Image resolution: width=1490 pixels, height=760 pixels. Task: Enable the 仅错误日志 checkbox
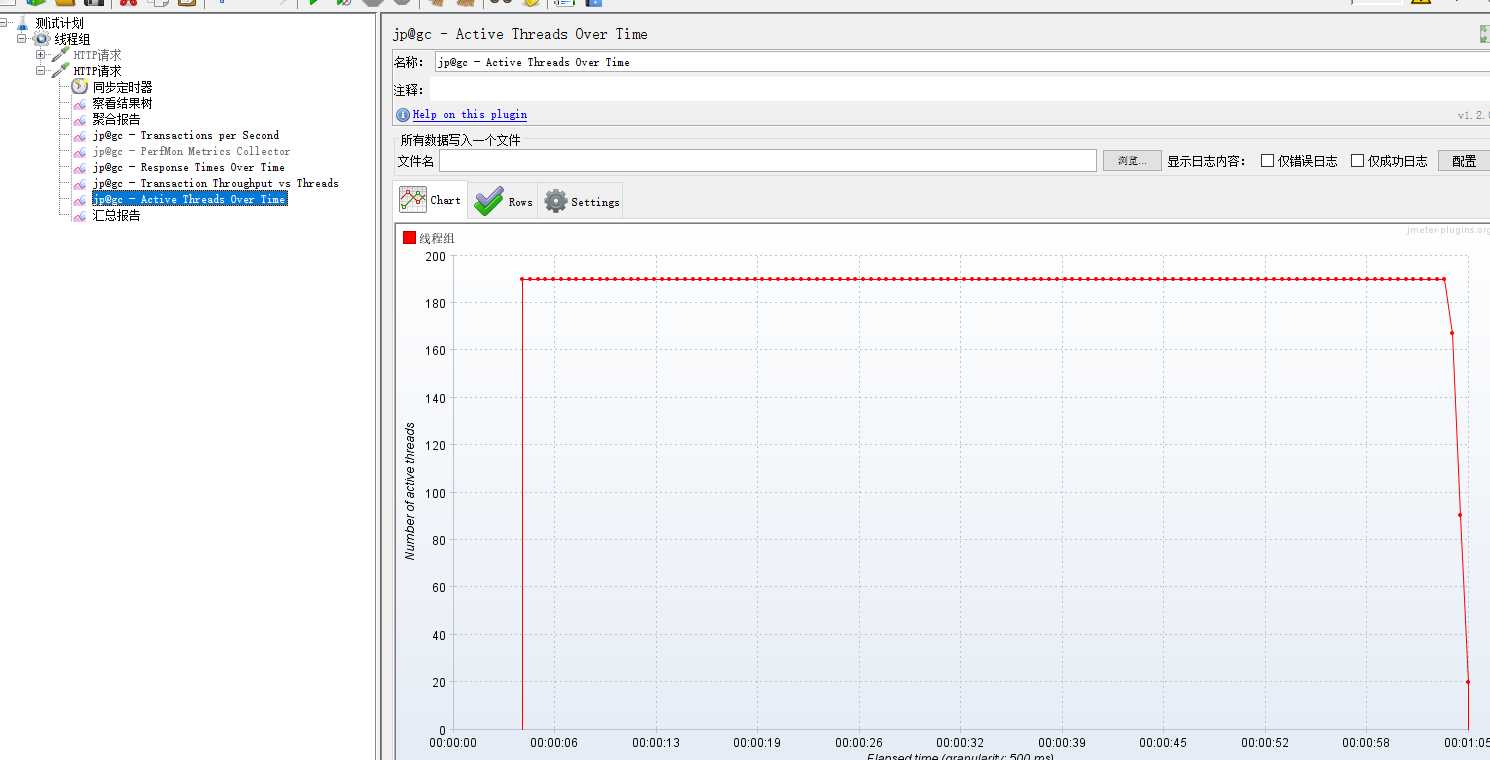pyautogui.click(x=1267, y=161)
